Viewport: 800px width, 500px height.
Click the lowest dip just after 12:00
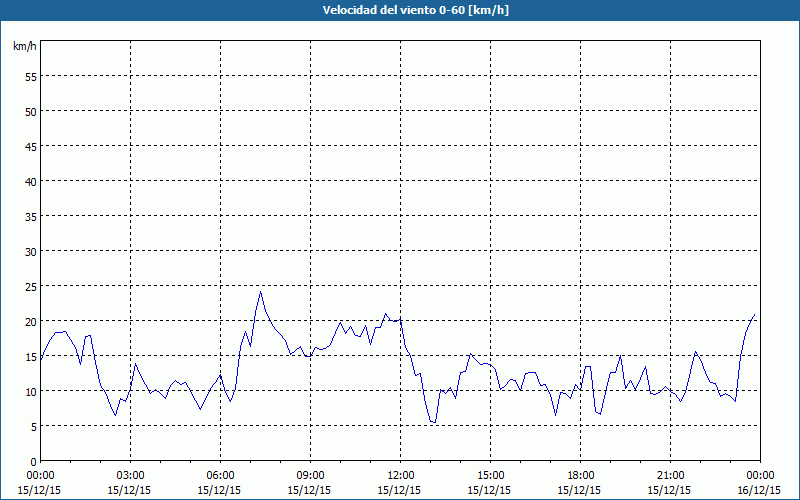coord(434,423)
